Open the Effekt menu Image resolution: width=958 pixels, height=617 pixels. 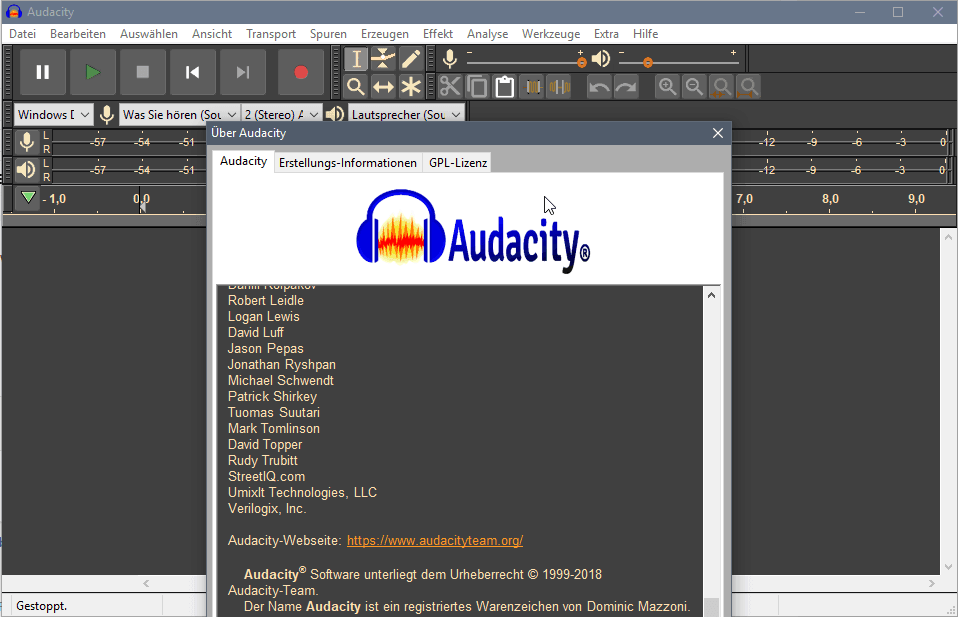(x=437, y=34)
